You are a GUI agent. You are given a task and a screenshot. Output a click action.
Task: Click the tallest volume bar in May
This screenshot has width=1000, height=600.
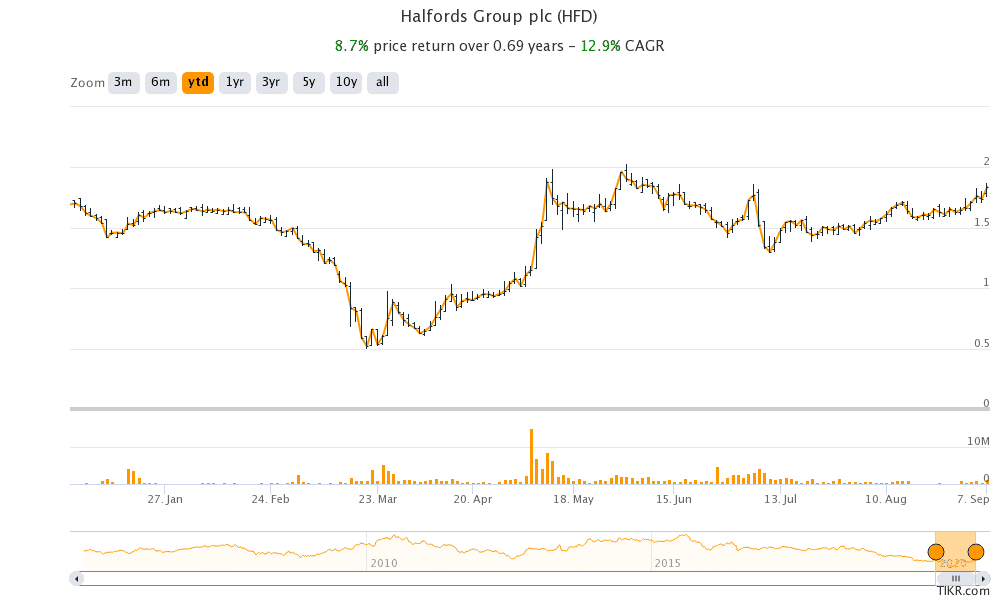pos(531,457)
